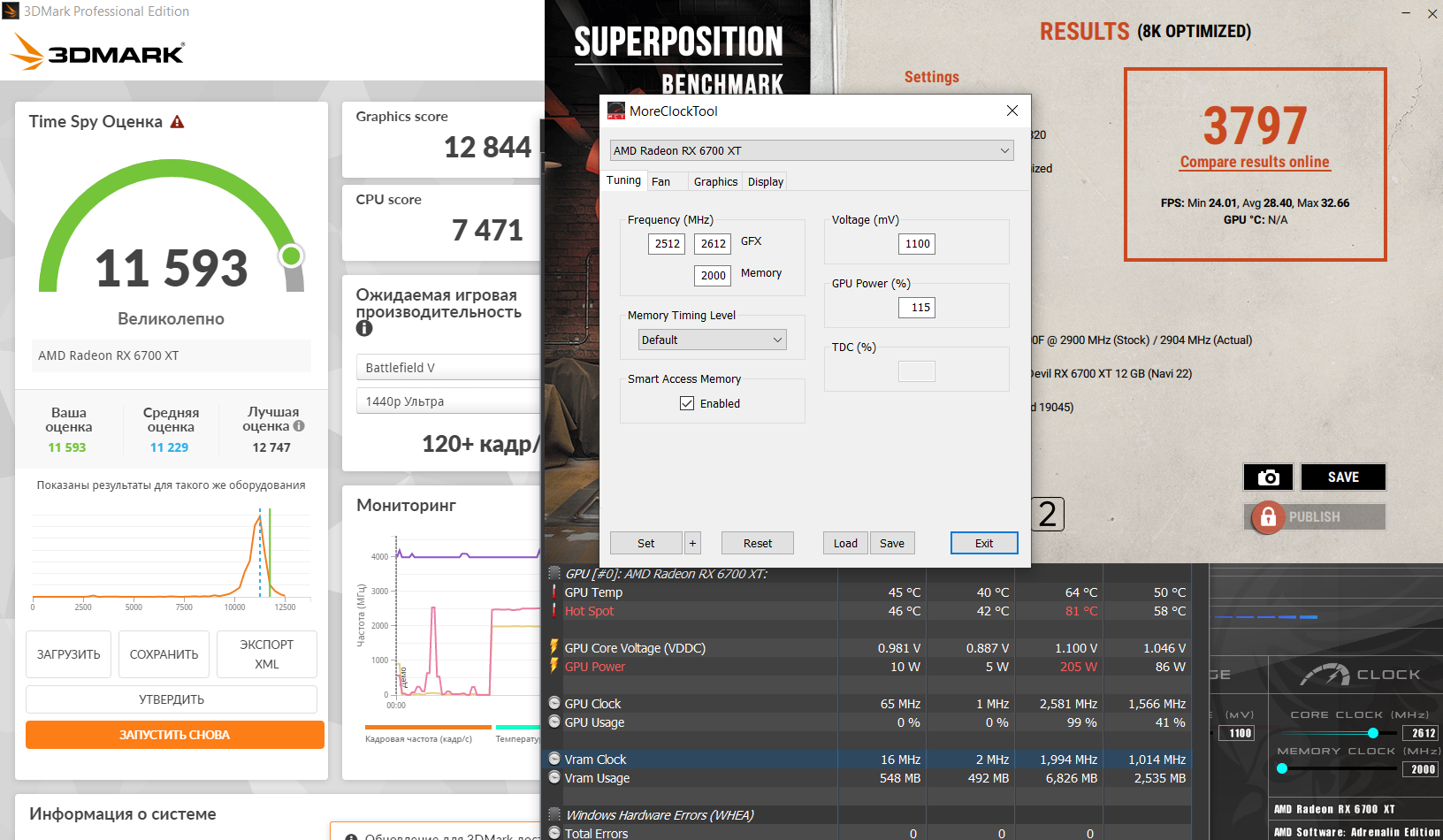This screenshot has width=1443, height=840.
Task: Open the Graphics tab in MoreClockTool
Action: [x=715, y=181]
